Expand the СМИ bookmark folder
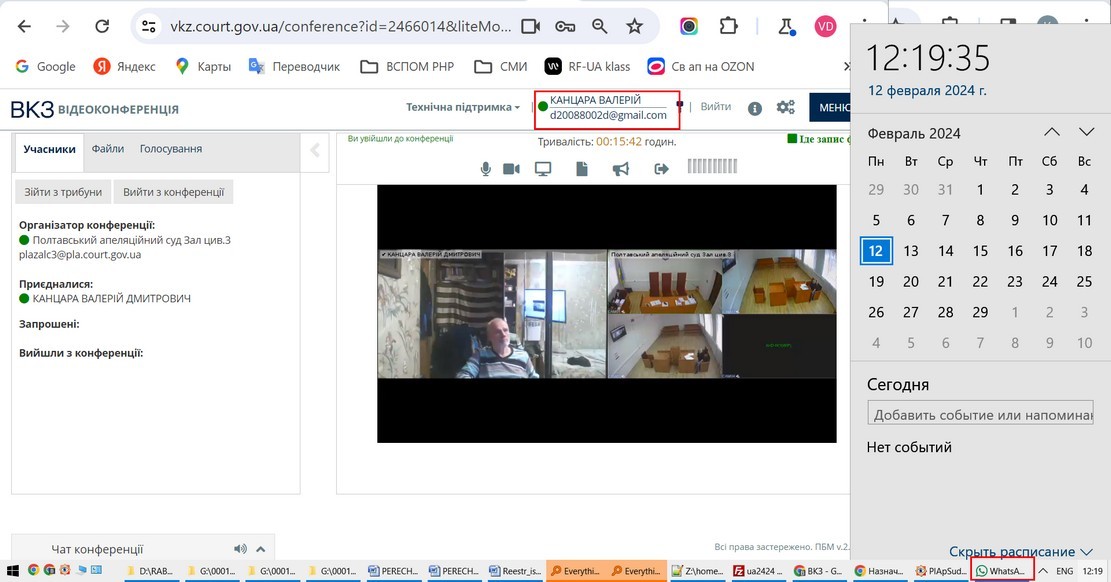Viewport: 1111px width, 582px height. pos(501,67)
